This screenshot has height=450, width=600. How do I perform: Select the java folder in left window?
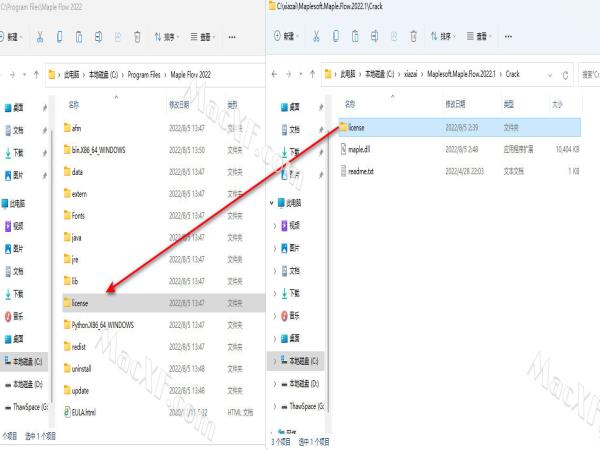164,238
